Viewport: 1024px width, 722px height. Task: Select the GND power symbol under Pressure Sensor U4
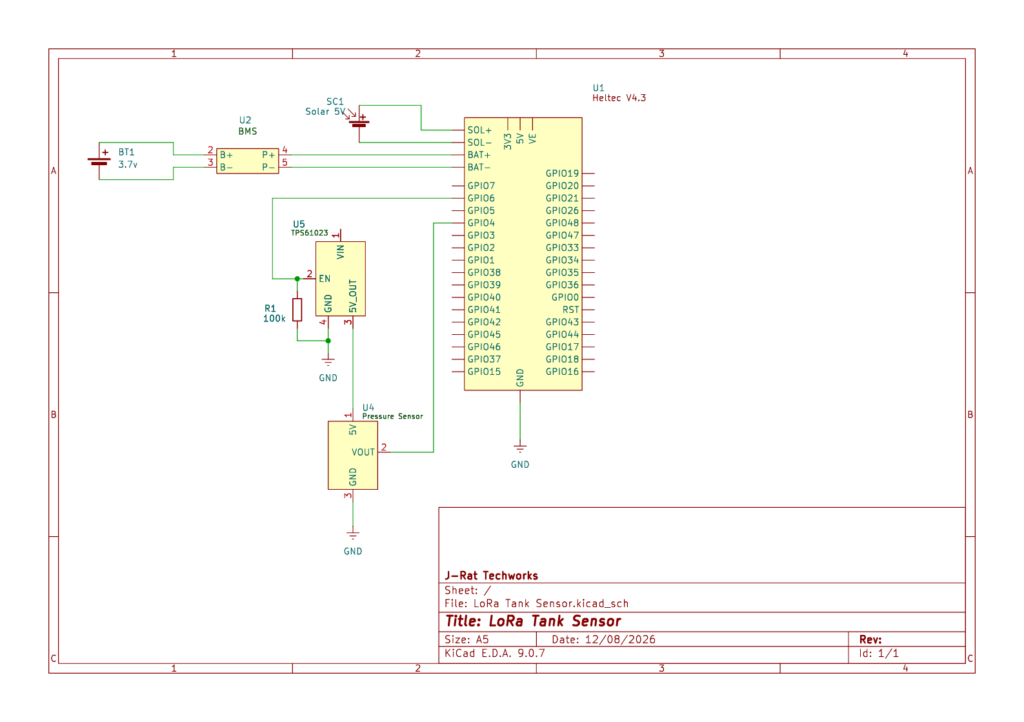click(353, 535)
